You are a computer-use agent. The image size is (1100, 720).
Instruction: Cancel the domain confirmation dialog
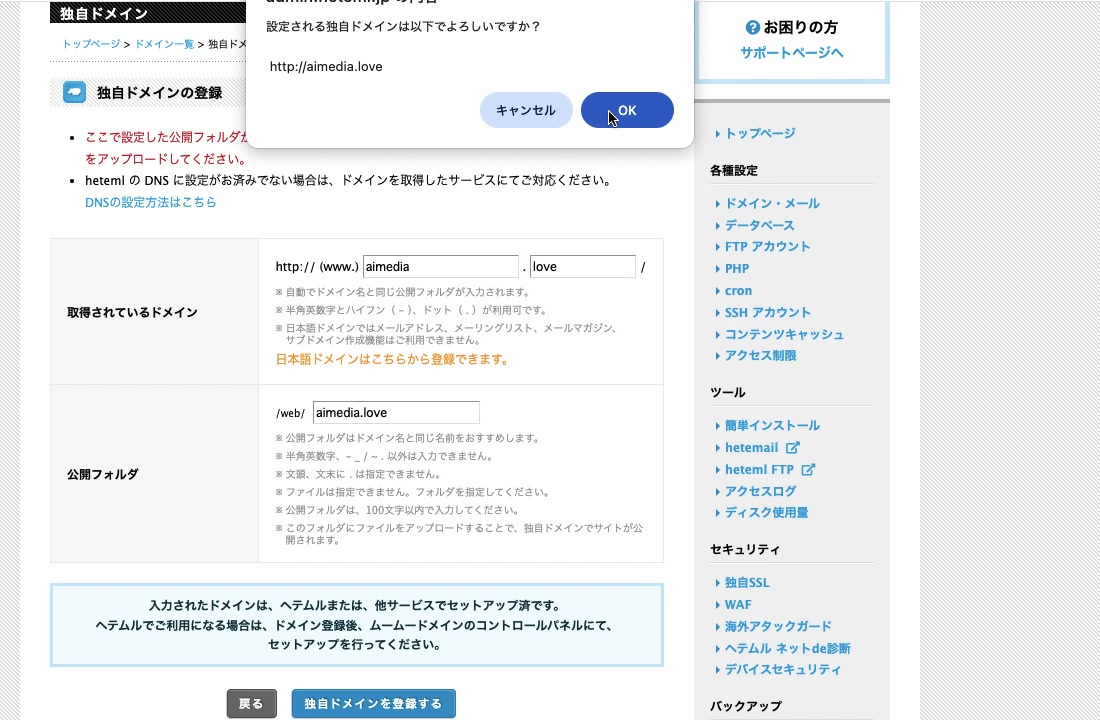tap(526, 110)
